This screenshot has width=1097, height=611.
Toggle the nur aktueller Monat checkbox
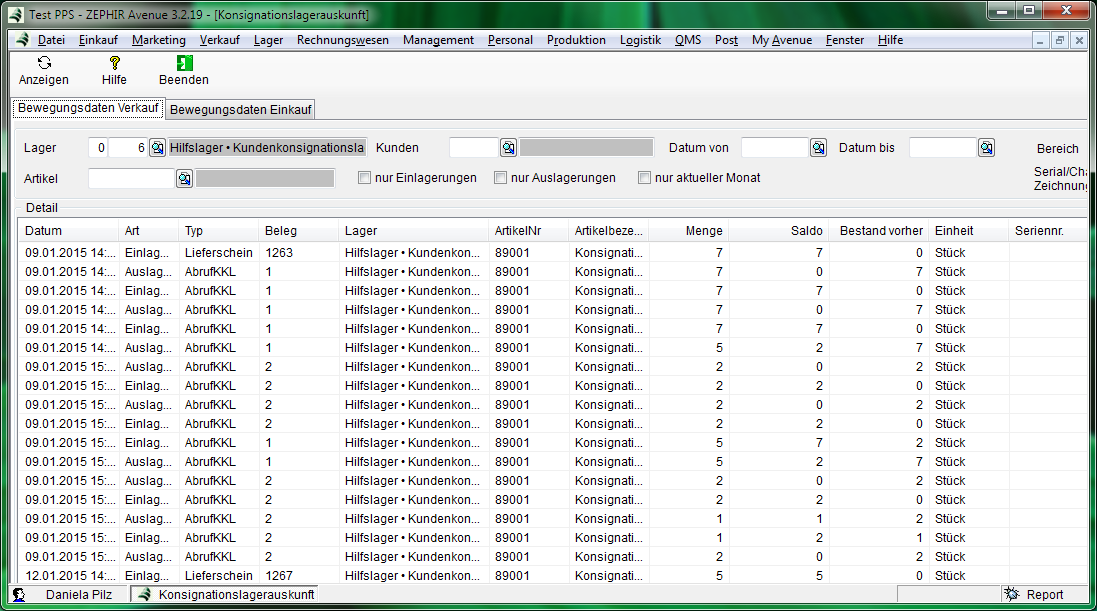coord(645,178)
